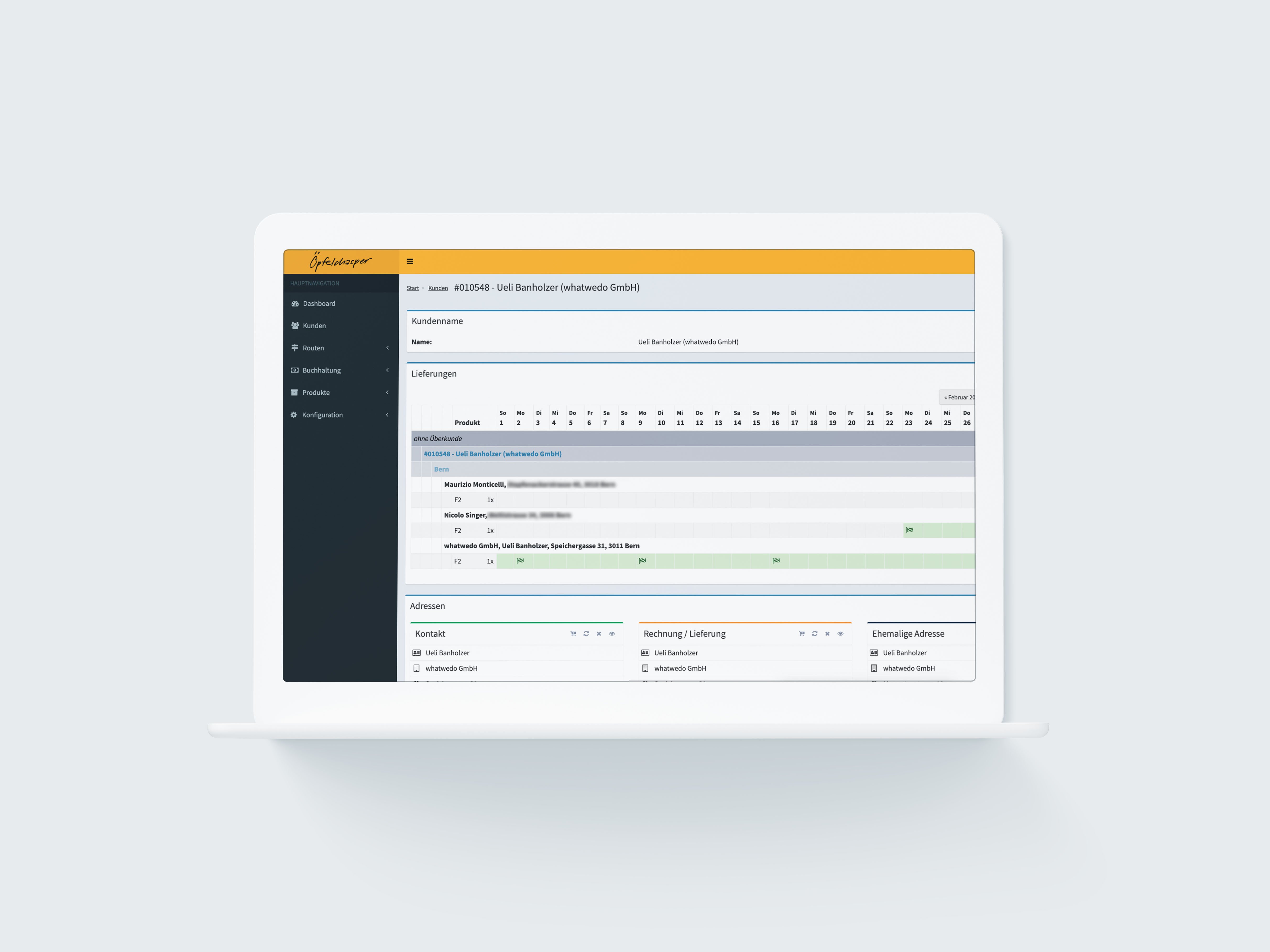
Task: Open Dashboard in the main navigation
Action: tap(341, 303)
